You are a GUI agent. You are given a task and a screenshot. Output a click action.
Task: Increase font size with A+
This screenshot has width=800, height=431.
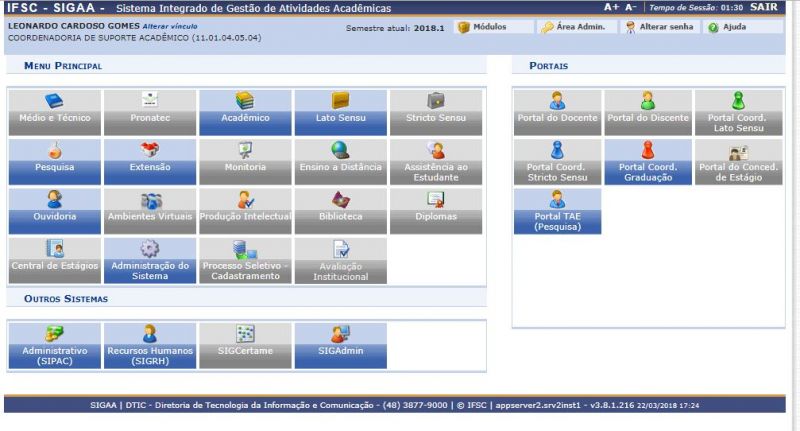612,7
